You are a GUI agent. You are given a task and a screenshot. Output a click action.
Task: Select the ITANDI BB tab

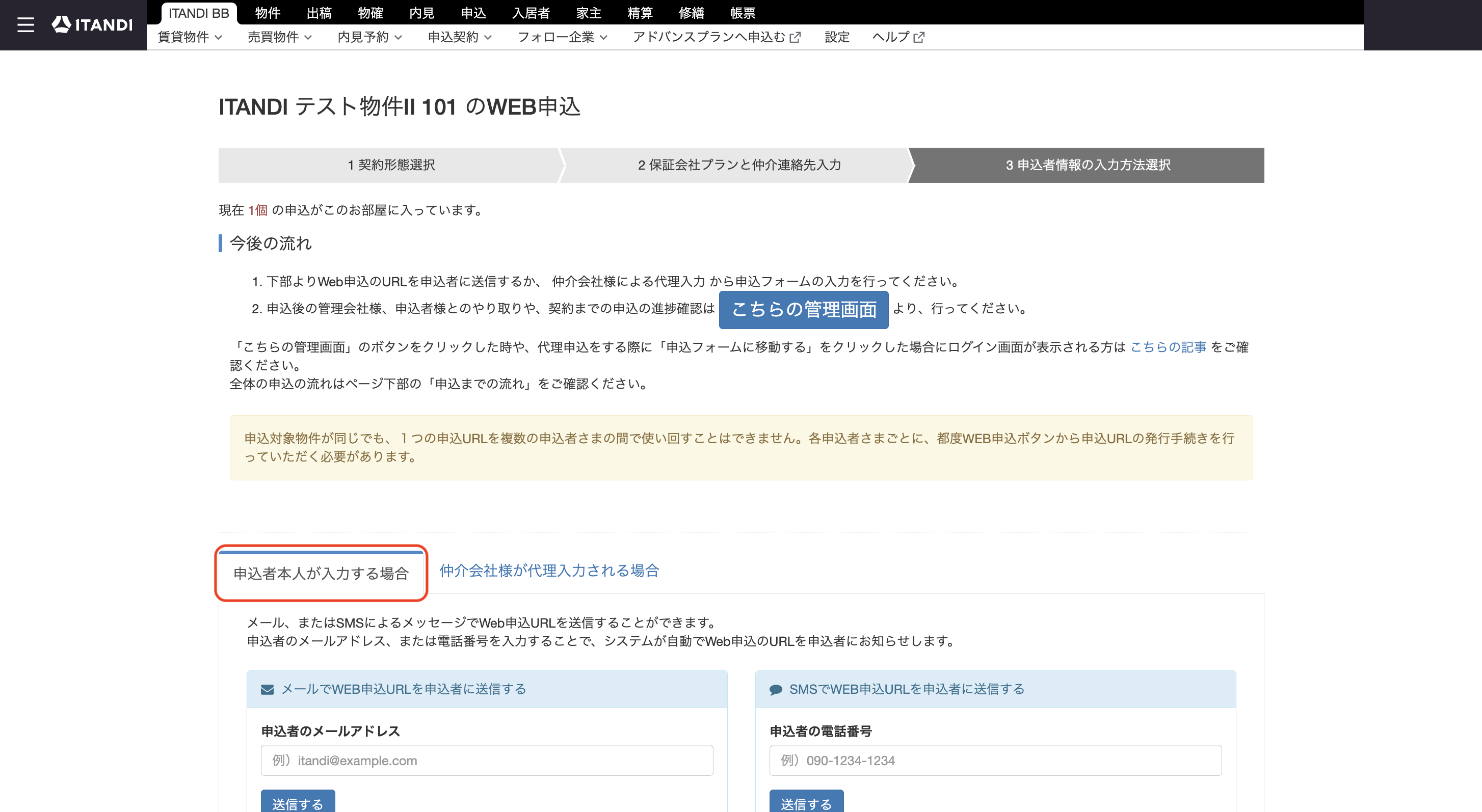[x=198, y=13]
